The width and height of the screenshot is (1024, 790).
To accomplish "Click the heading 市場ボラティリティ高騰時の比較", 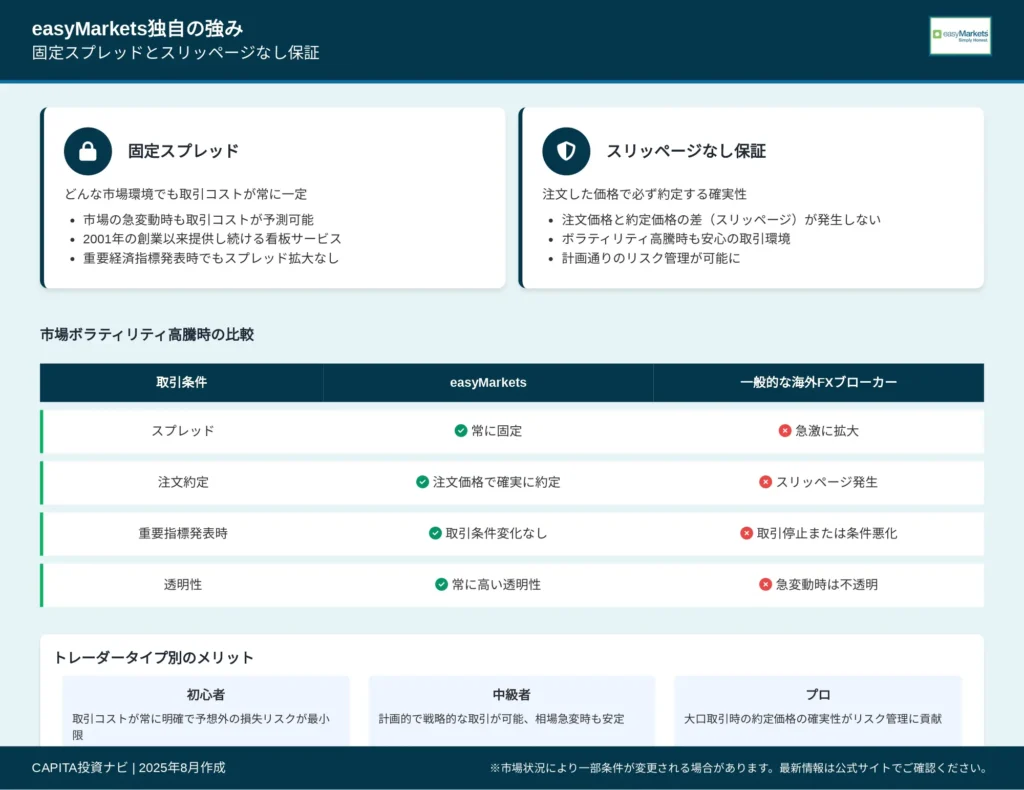I will (147, 335).
